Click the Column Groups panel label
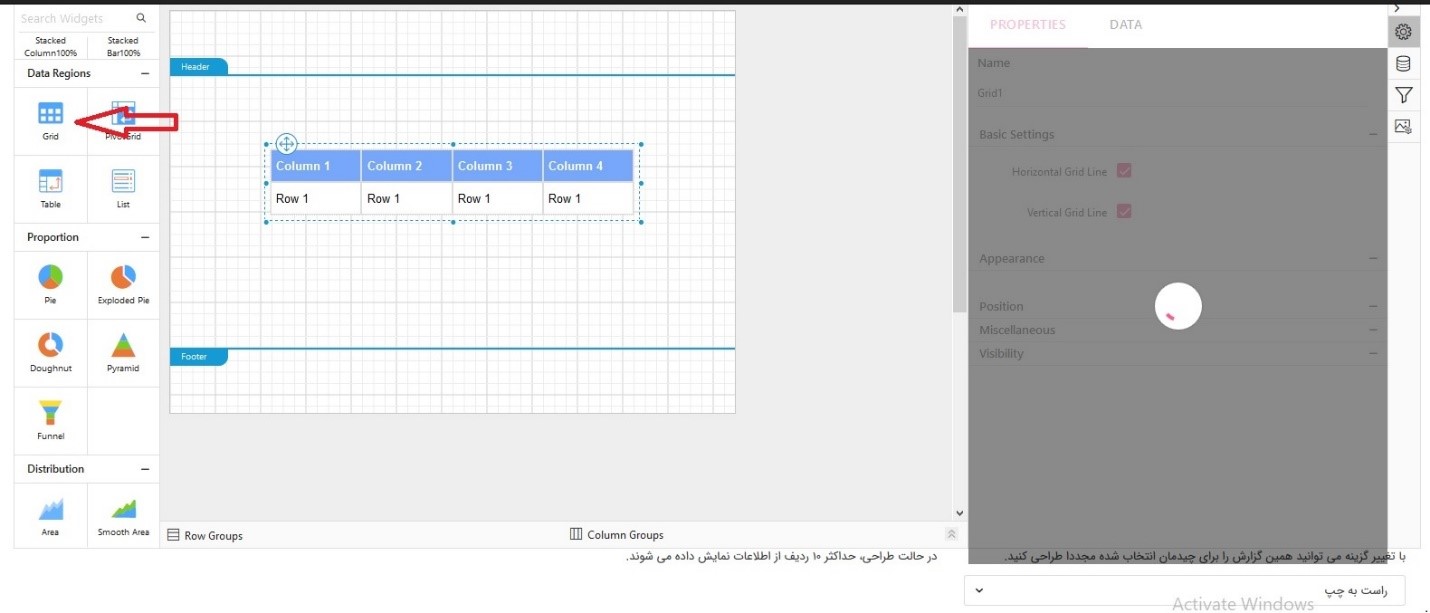The height and width of the screenshot is (613, 1430). click(624, 535)
